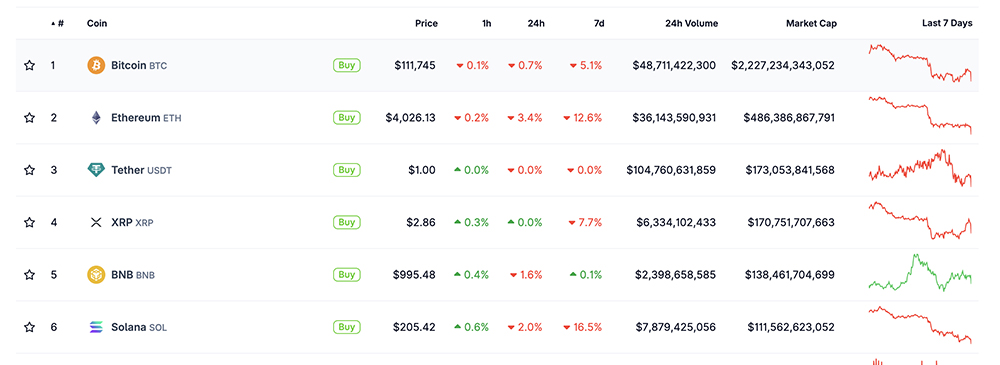The height and width of the screenshot is (365, 1000).
Task: Click the Ethereum diamond logo icon
Action: pos(96,117)
